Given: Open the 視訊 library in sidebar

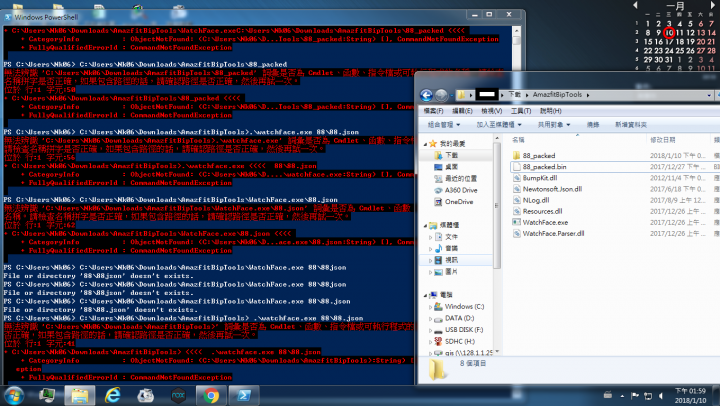Looking at the screenshot, I should [x=451, y=260].
